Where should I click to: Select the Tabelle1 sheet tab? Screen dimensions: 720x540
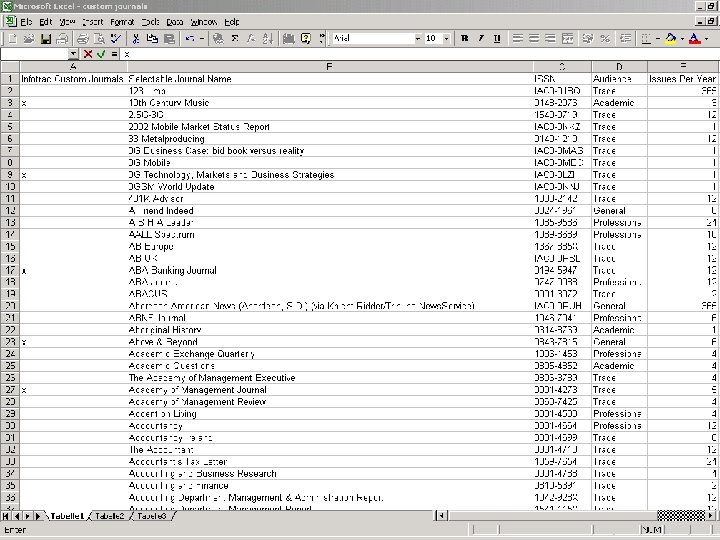(x=67, y=516)
